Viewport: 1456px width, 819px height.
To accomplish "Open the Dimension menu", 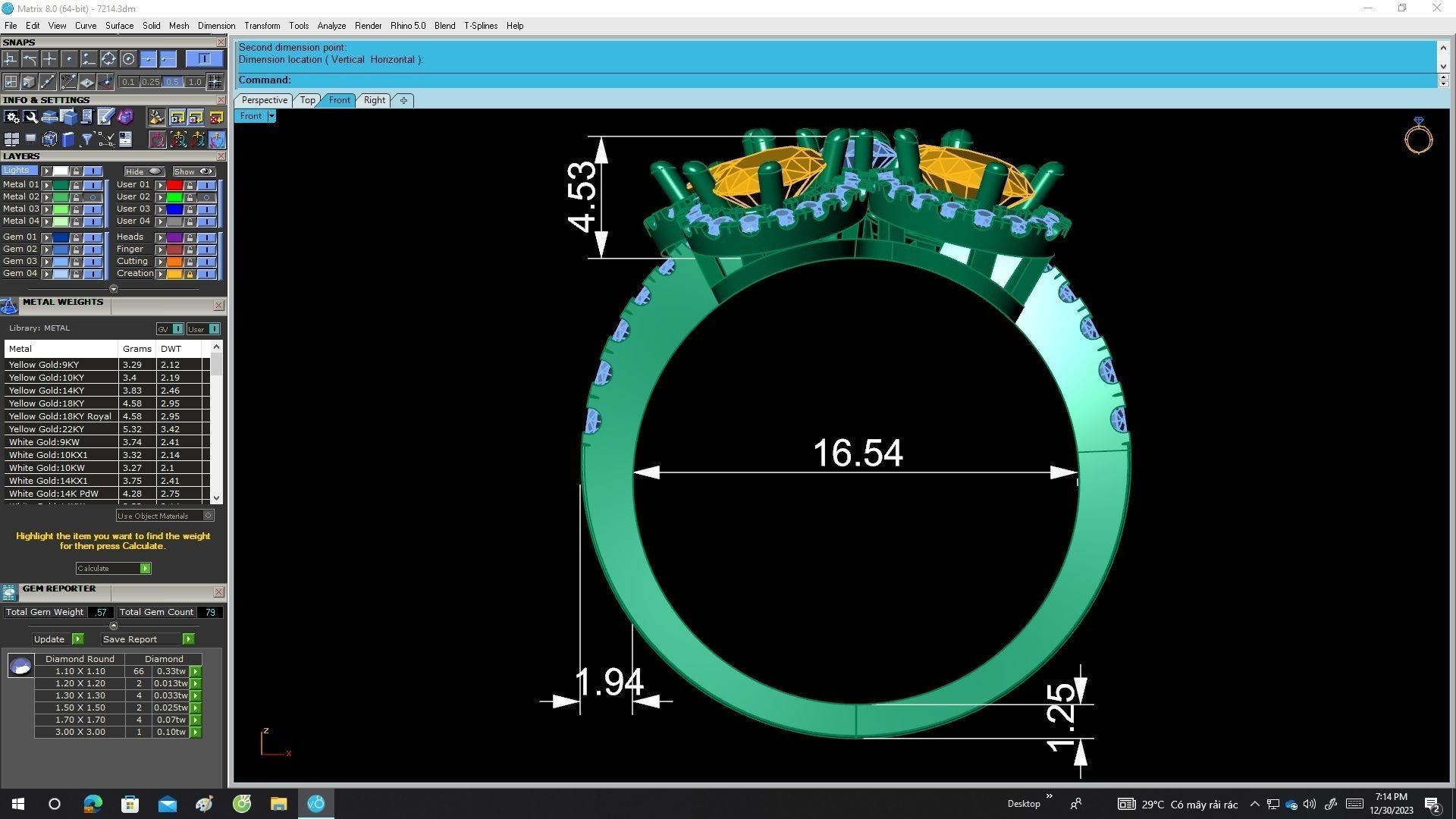I will coord(216,26).
